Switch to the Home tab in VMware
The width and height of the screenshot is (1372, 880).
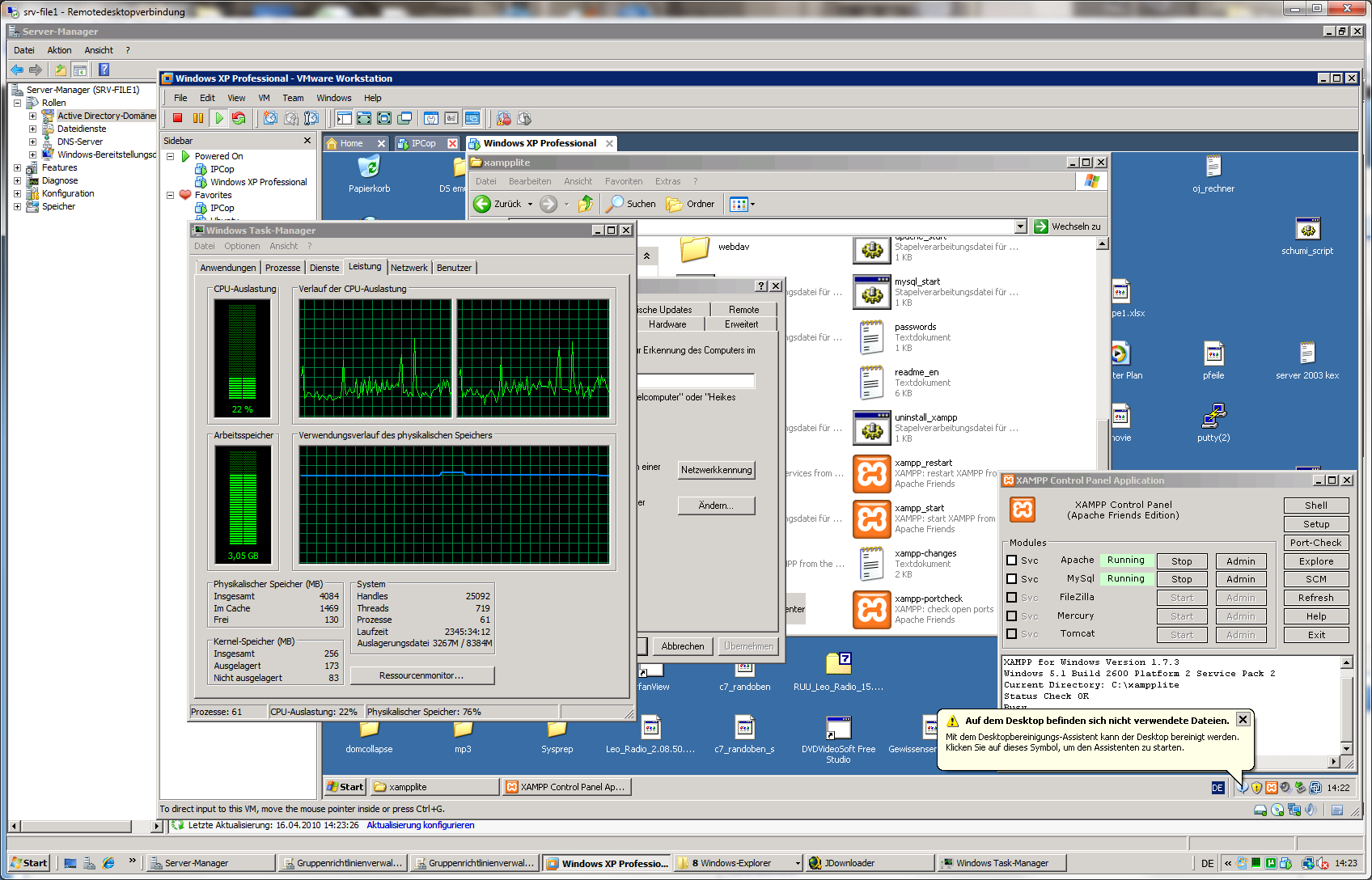(x=355, y=143)
